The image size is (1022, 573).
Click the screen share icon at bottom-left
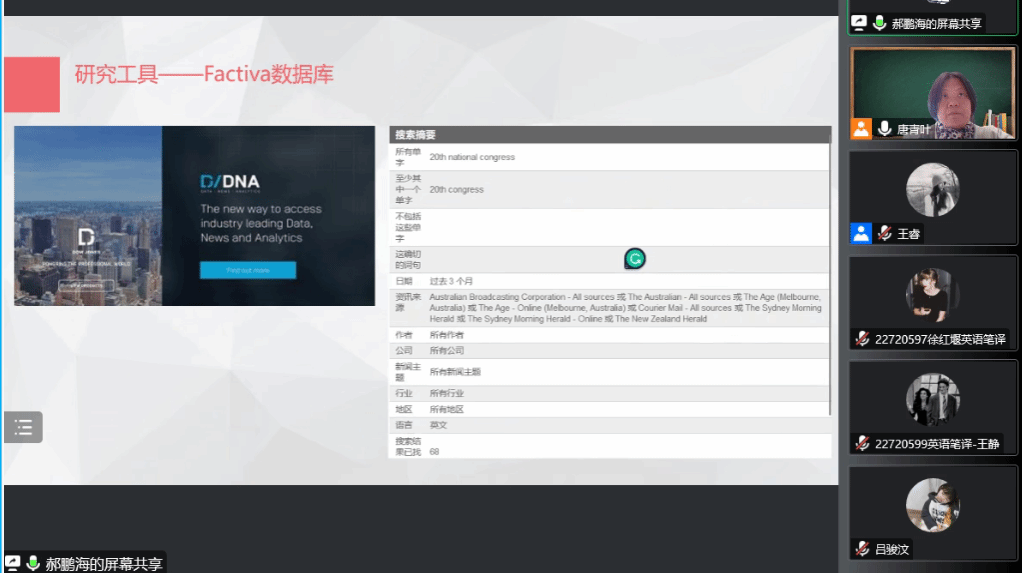click(13, 563)
